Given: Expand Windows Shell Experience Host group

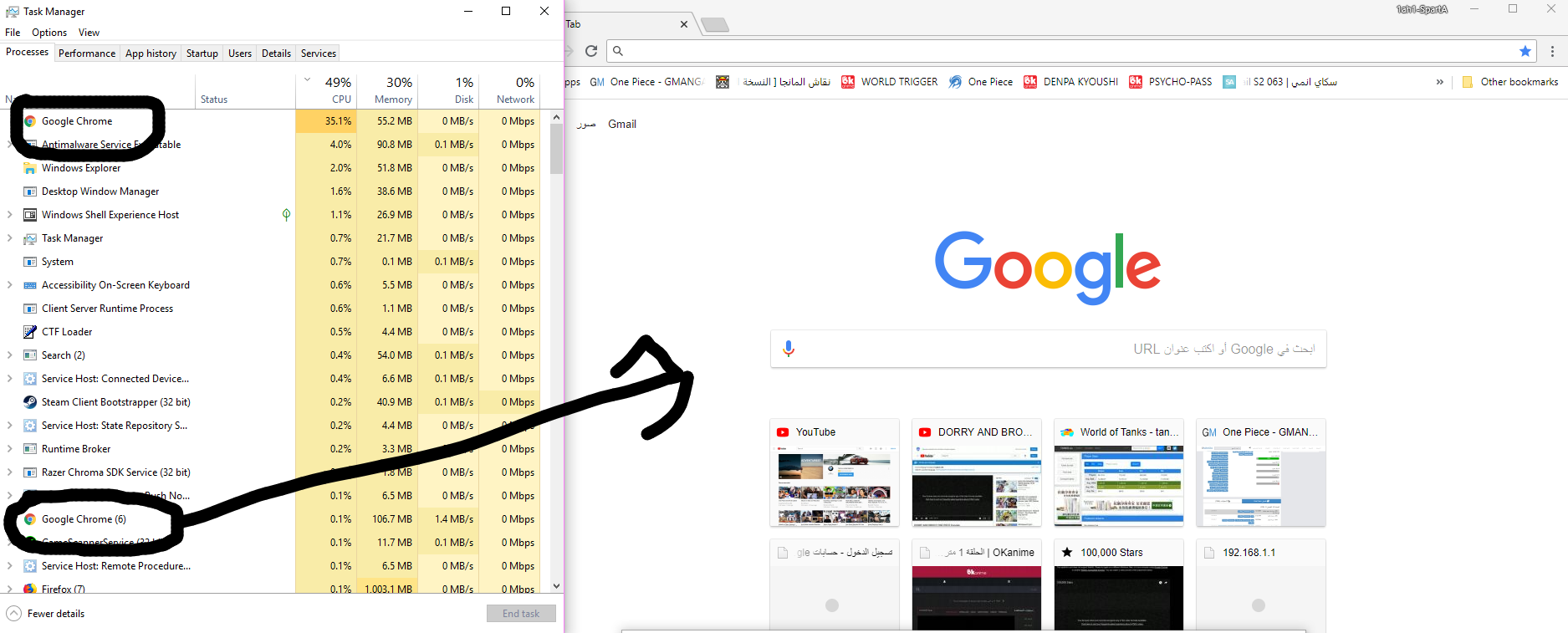Looking at the screenshot, I should click(10, 215).
